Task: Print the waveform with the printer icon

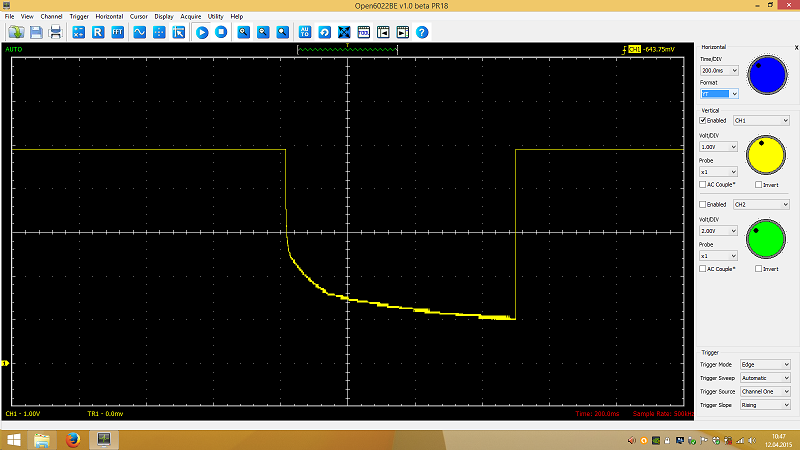Action: pyautogui.click(x=55, y=32)
